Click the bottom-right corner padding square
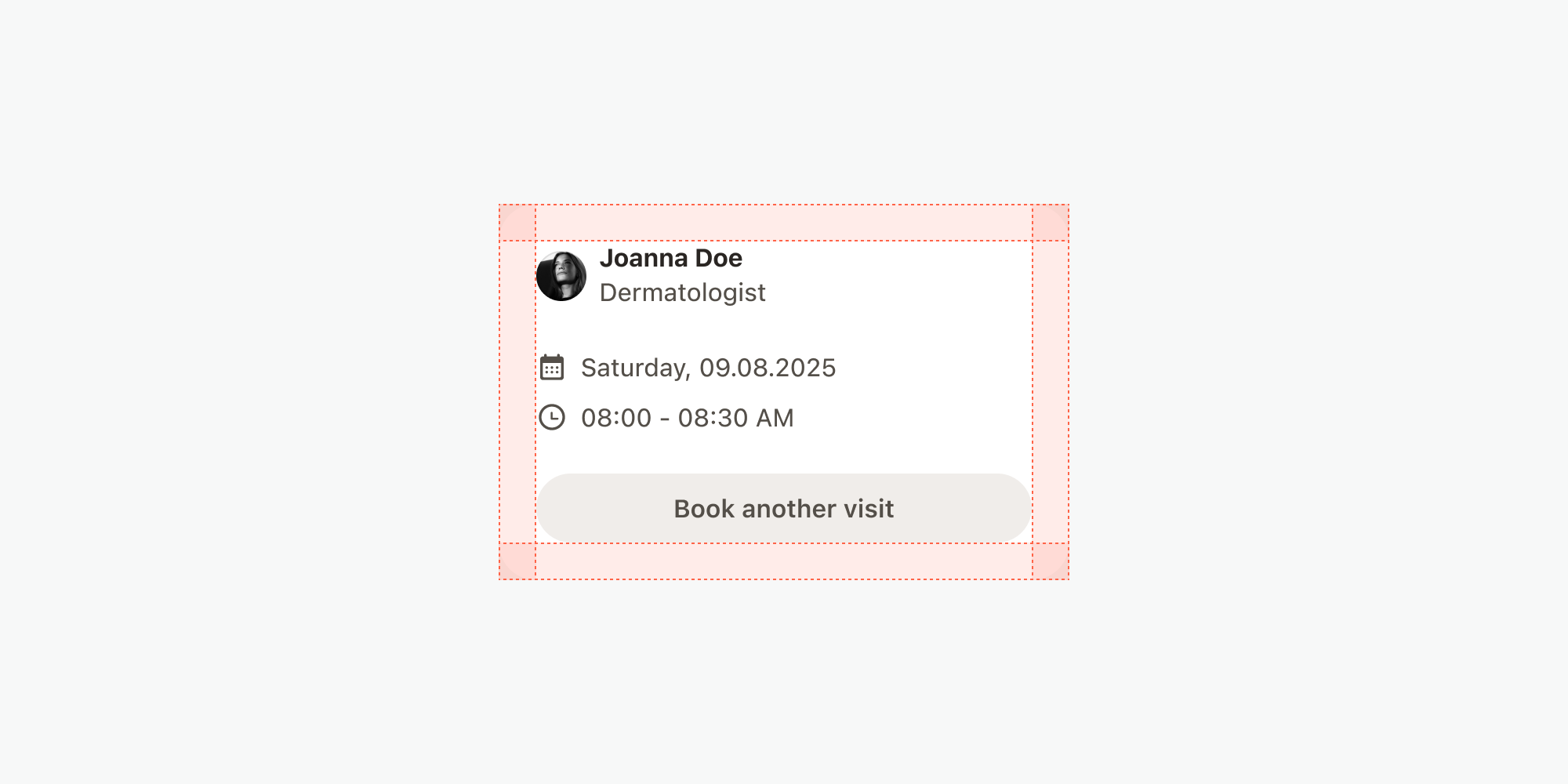 point(1051,561)
